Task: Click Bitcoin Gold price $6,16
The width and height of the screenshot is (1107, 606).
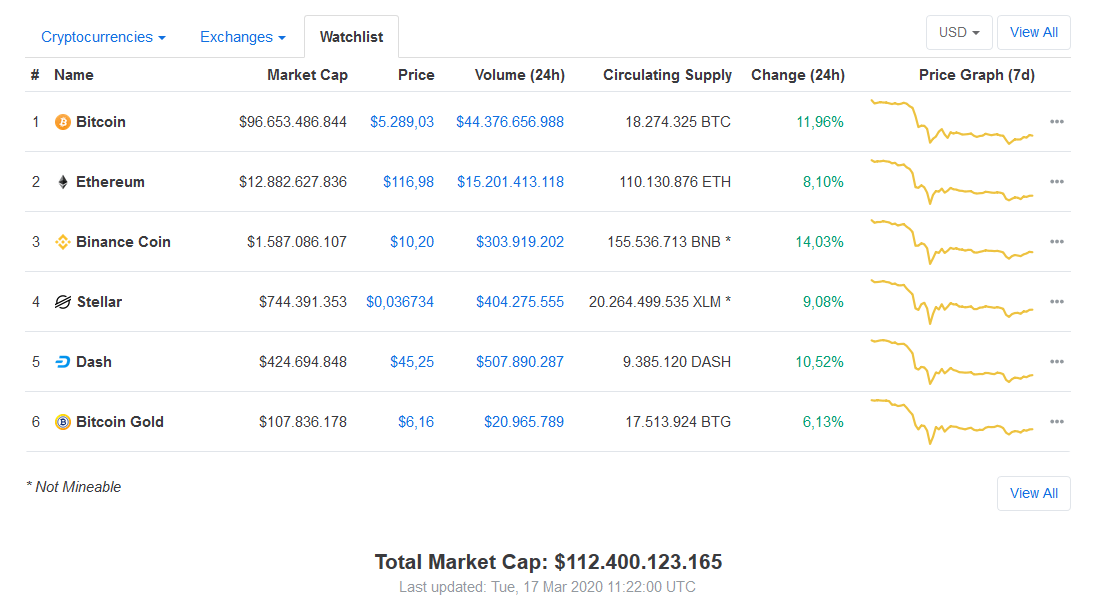Action: (416, 422)
